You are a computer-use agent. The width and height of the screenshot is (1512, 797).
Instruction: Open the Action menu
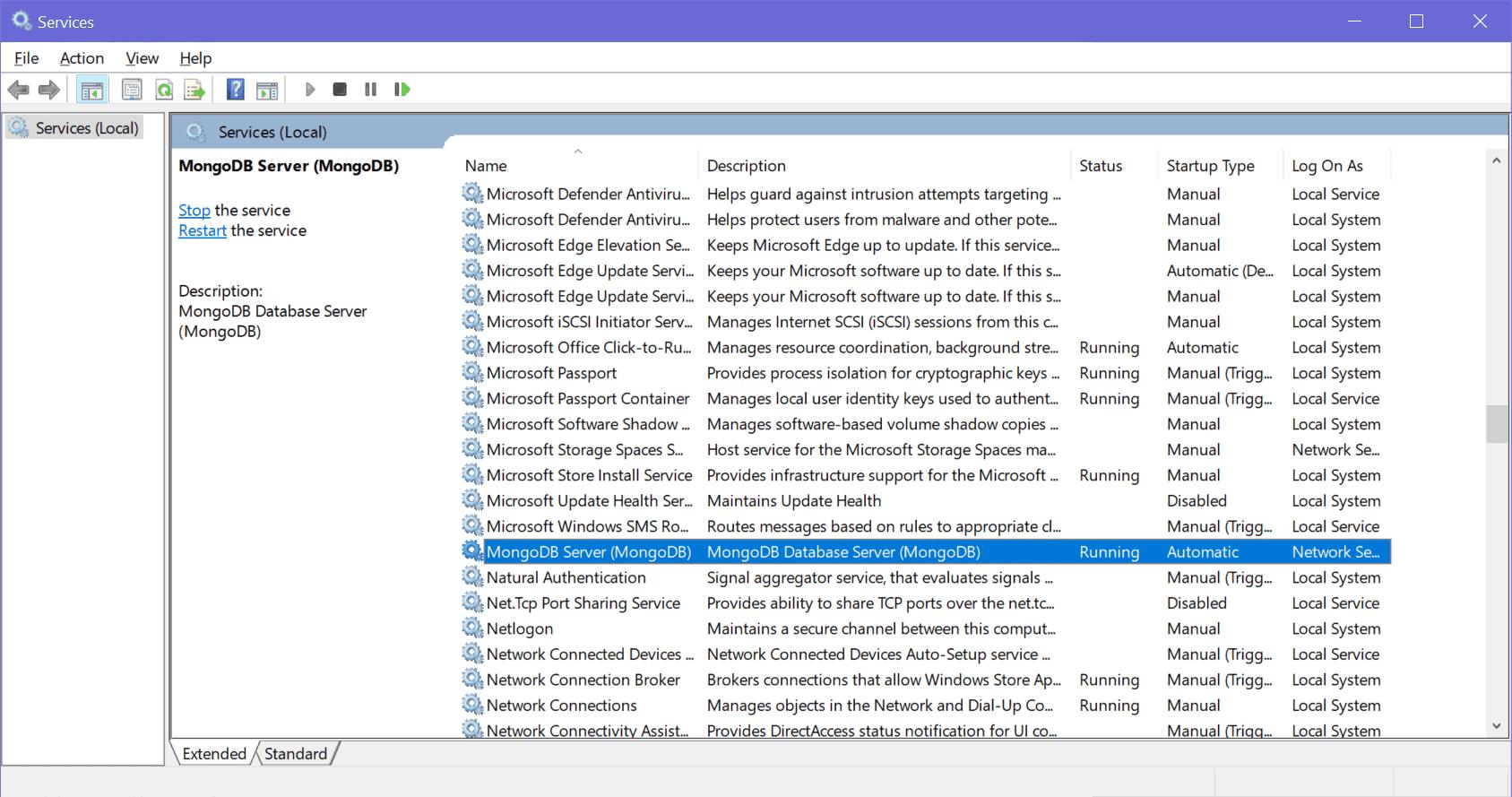click(82, 58)
